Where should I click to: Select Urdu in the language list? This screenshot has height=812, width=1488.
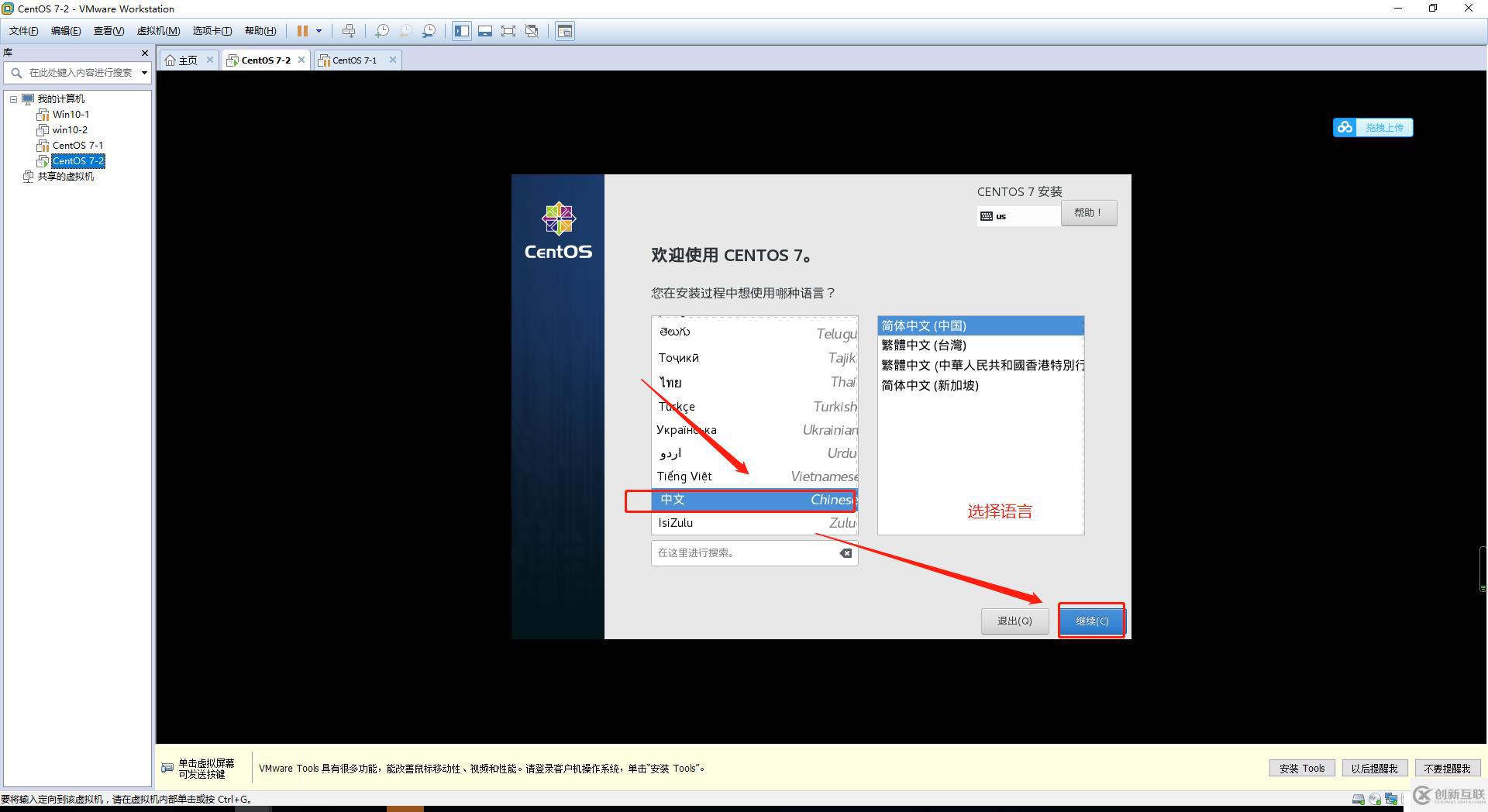coord(754,452)
